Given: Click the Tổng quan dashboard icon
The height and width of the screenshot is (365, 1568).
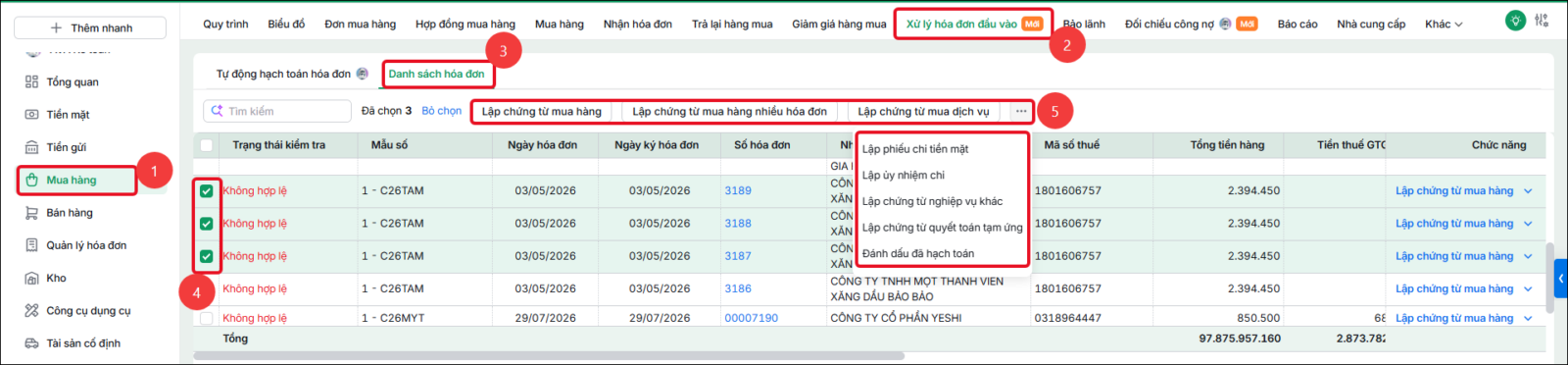Looking at the screenshot, I should pyautogui.click(x=31, y=81).
